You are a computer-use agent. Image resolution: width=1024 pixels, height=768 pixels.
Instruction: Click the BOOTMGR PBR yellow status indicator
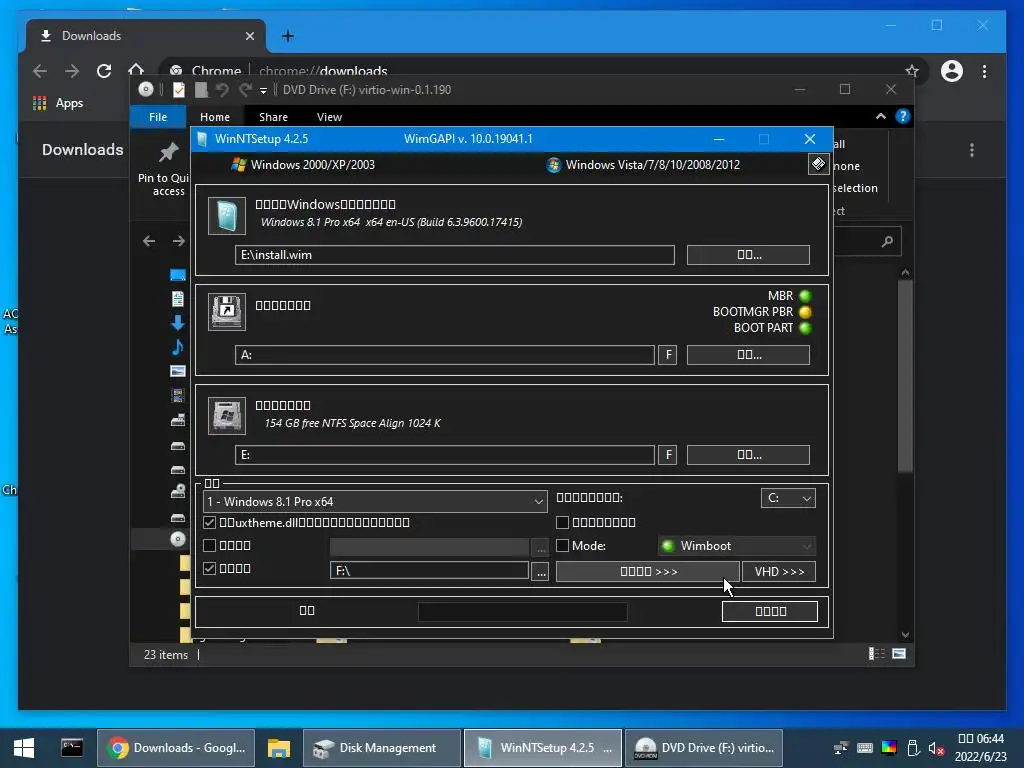[x=805, y=312]
